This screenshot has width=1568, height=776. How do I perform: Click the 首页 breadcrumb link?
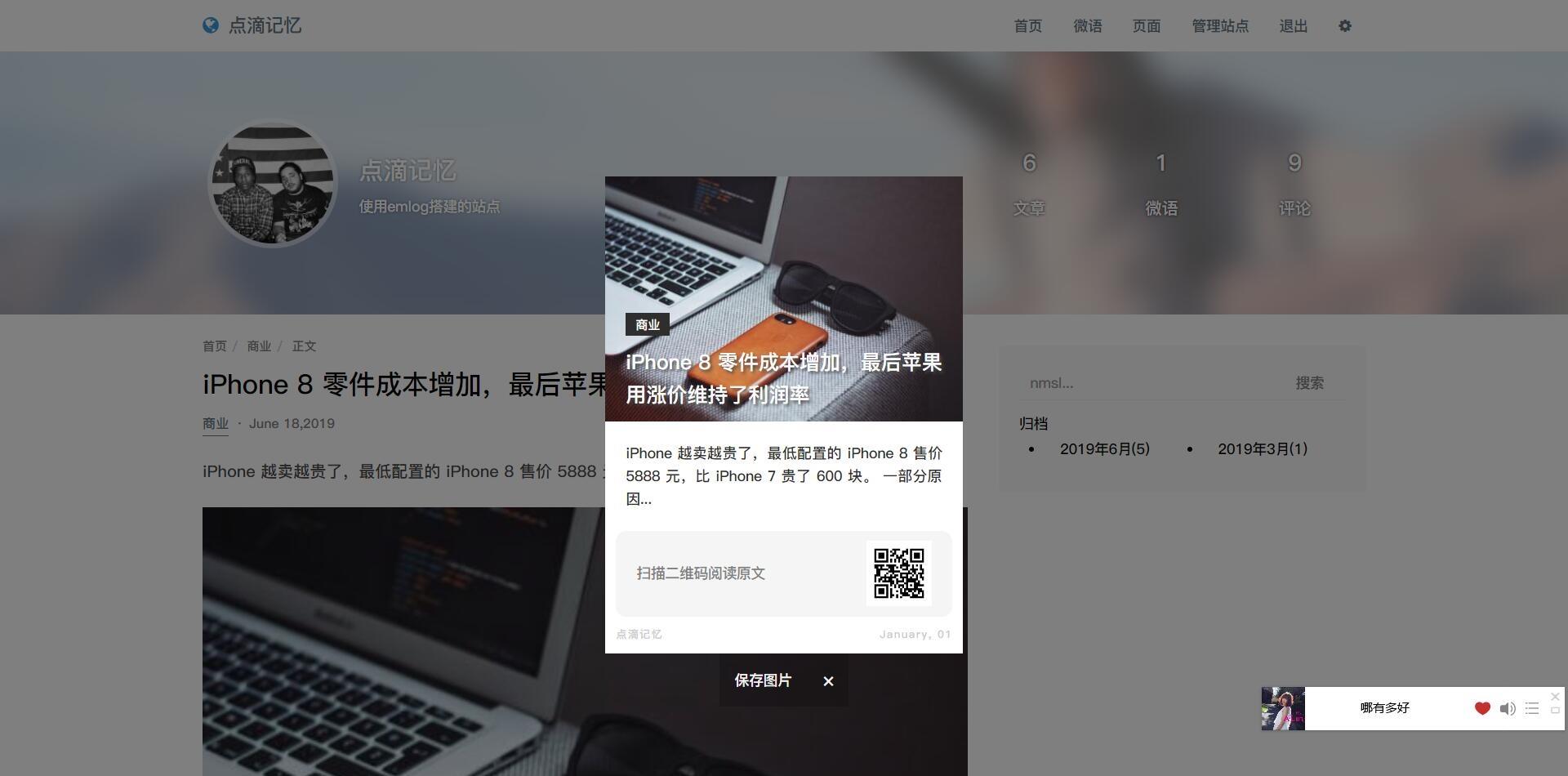[x=215, y=346]
